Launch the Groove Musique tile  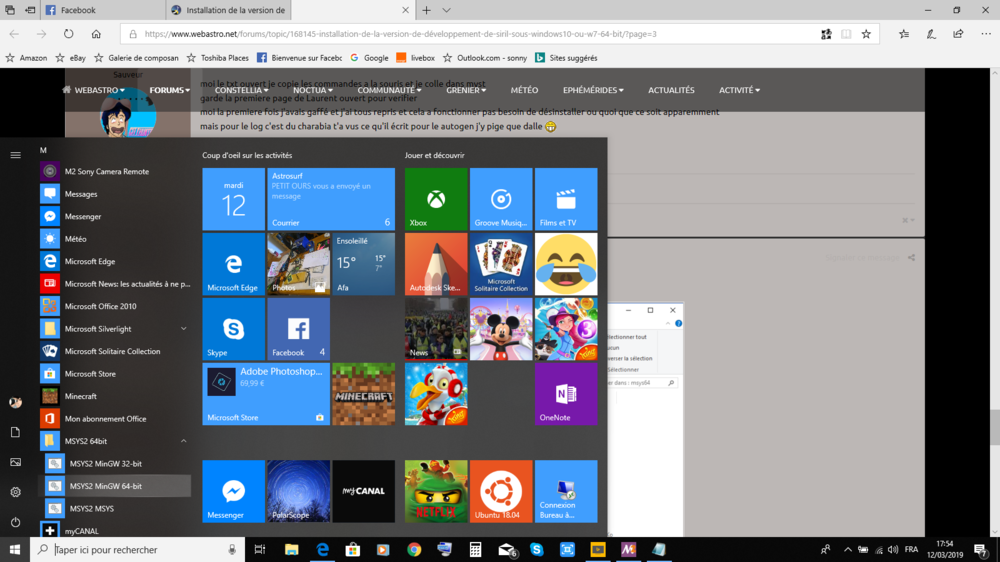pos(501,199)
